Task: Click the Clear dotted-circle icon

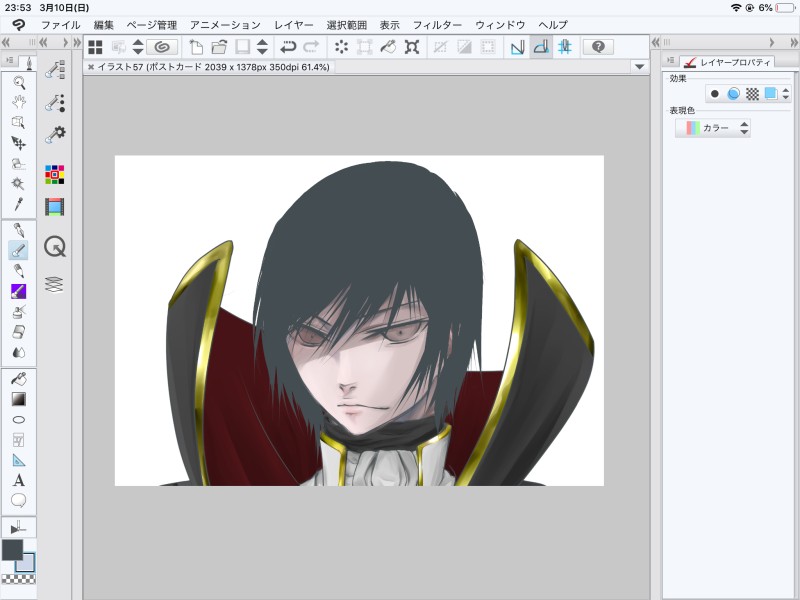Action: [x=341, y=47]
